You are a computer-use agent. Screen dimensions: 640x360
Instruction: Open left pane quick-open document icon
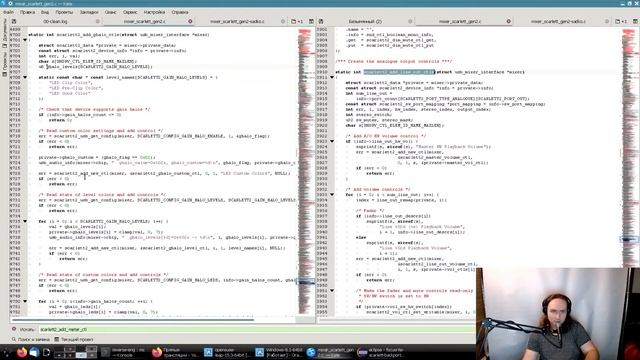point(14,21)
